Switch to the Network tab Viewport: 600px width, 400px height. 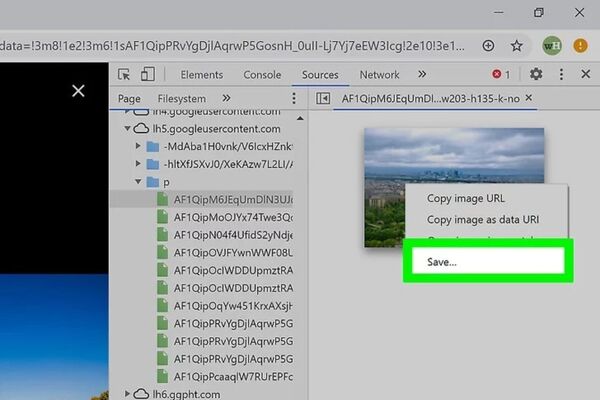pos(379,75)
